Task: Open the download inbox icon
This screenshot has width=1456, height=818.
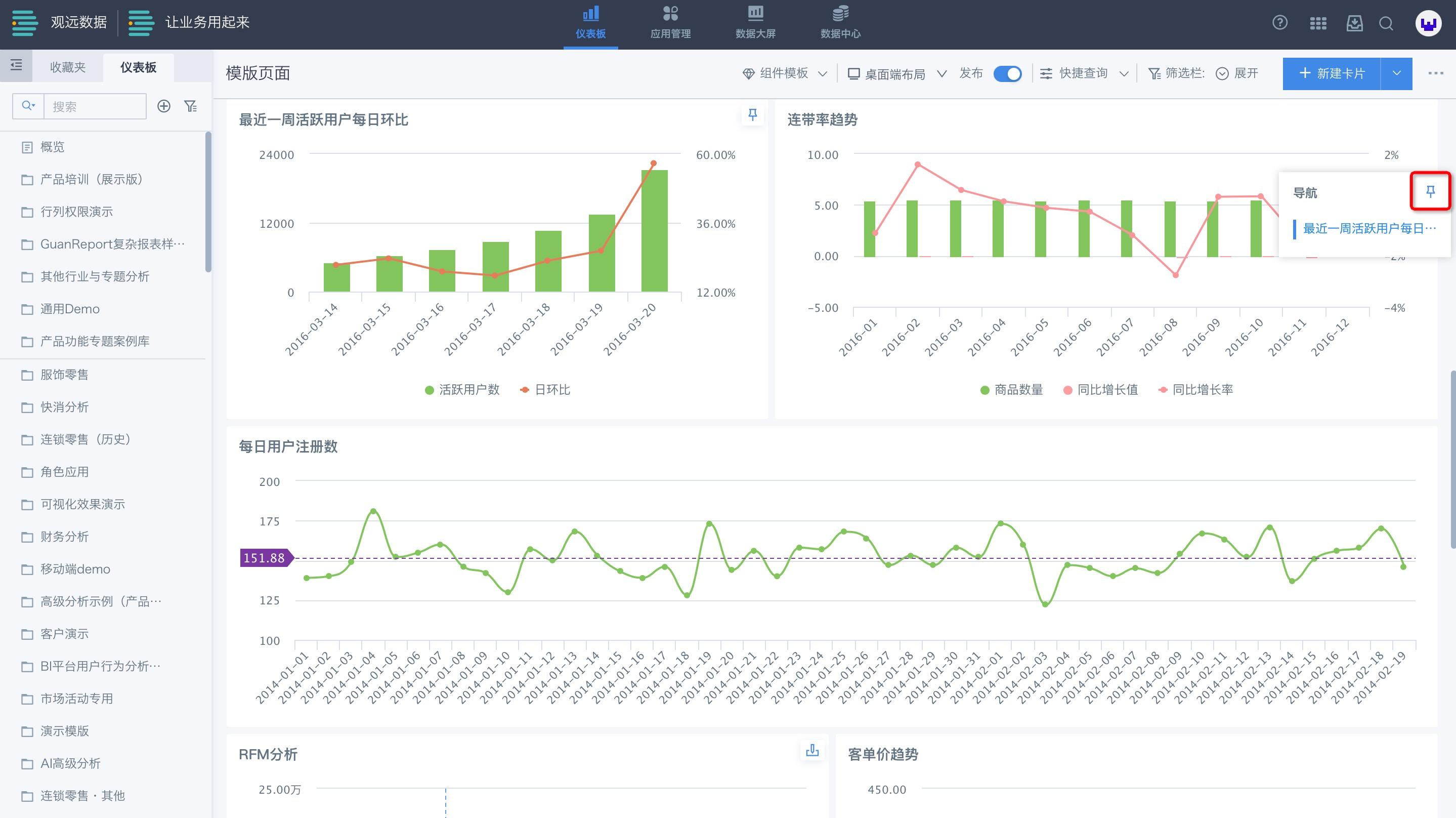Action: pos(1355,23)
